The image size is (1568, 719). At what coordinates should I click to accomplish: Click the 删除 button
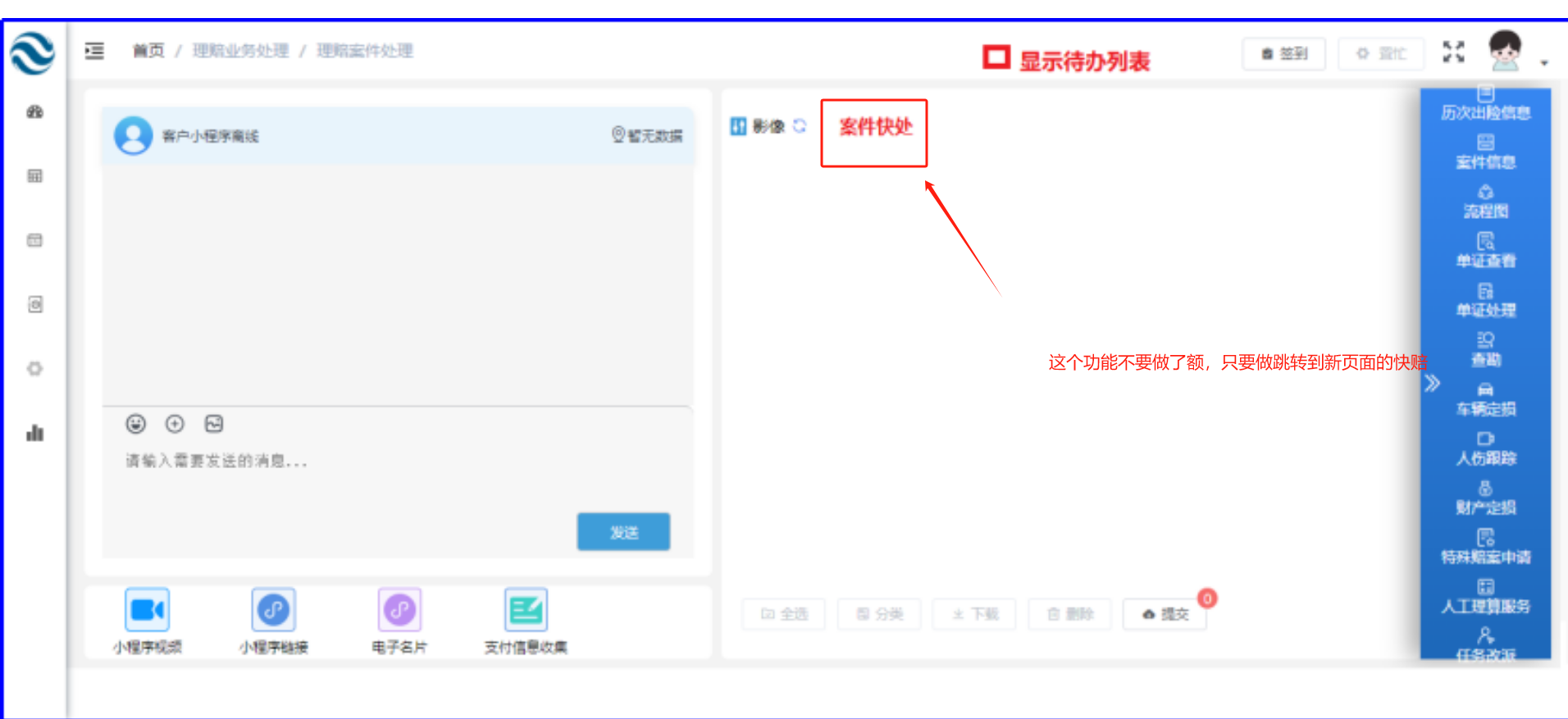[1069, 614]
